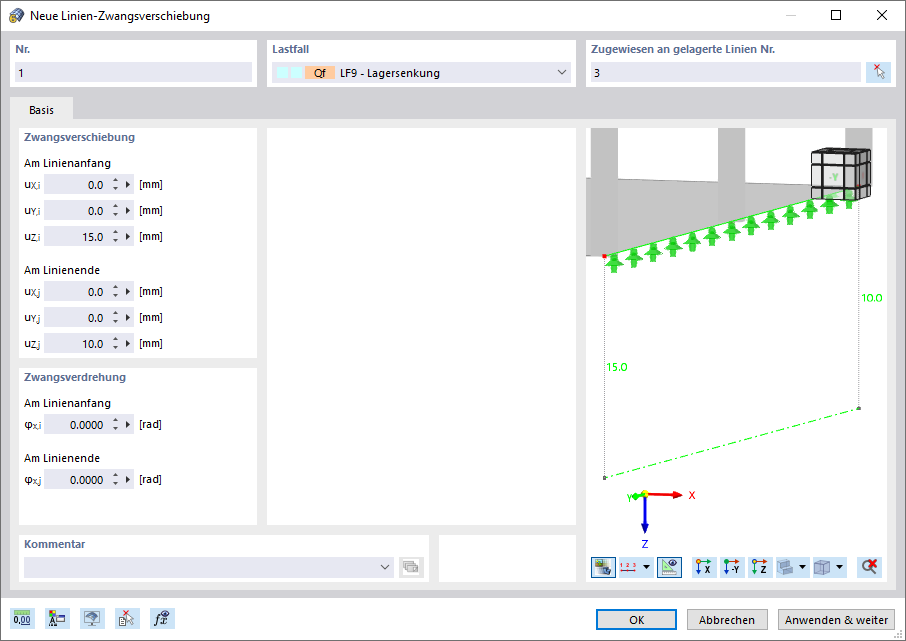The image size is (906, 641).
Task: Open the monitor display settings icon
Action: tap(92, 618)
